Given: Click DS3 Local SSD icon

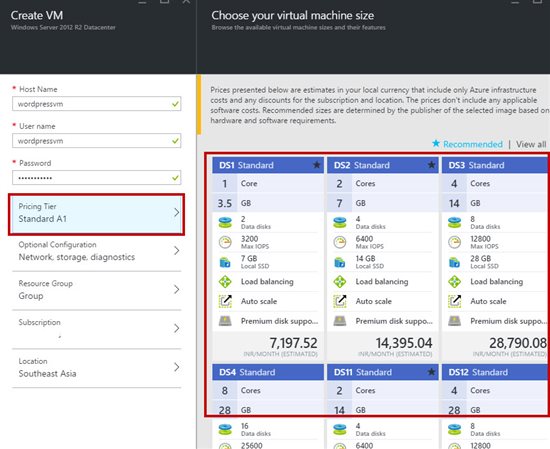Looking at the screenshot, I should click(x=454, y=262).
